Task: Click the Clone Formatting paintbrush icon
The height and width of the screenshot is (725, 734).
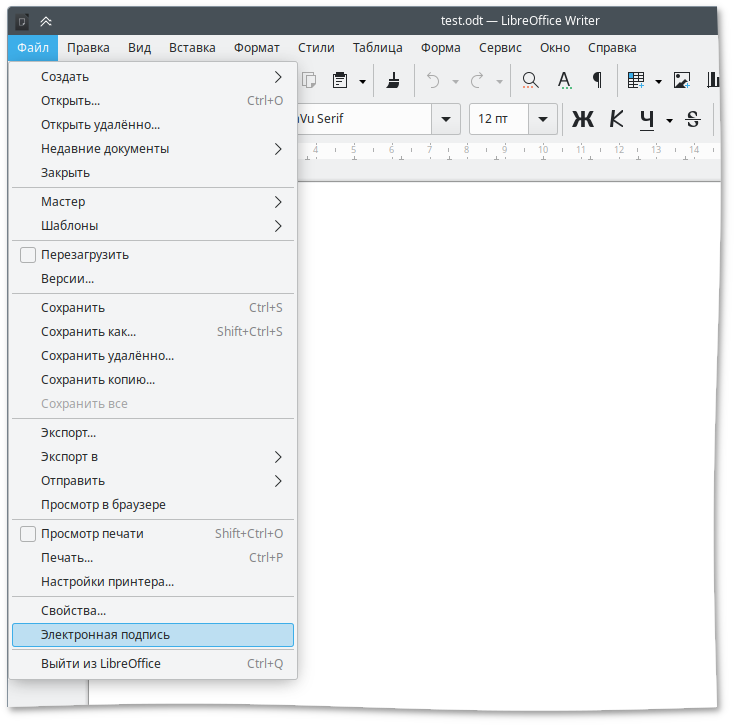Action: click(393, 81)
